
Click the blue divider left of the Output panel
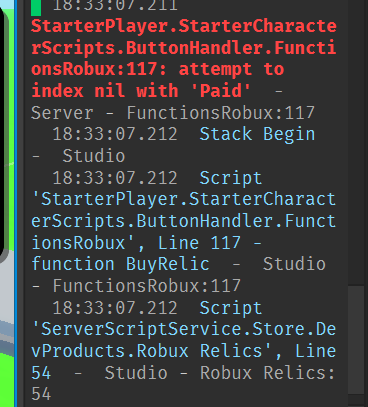[x=16, y=203]
